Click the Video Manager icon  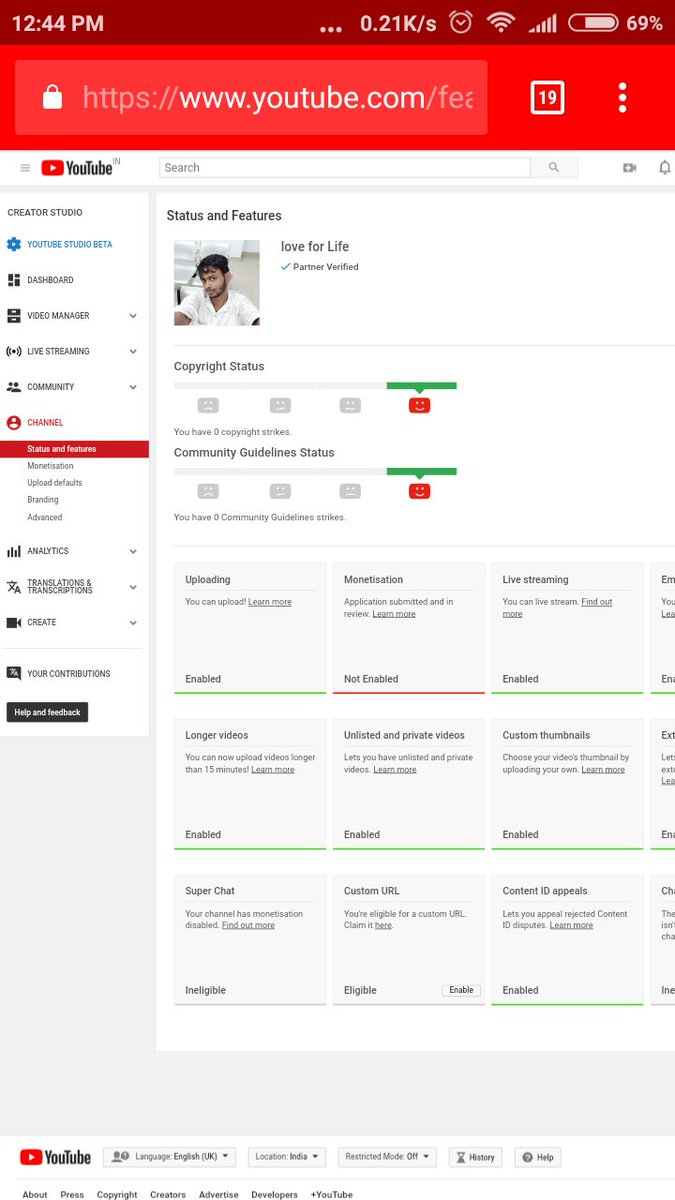pos(14,316)
